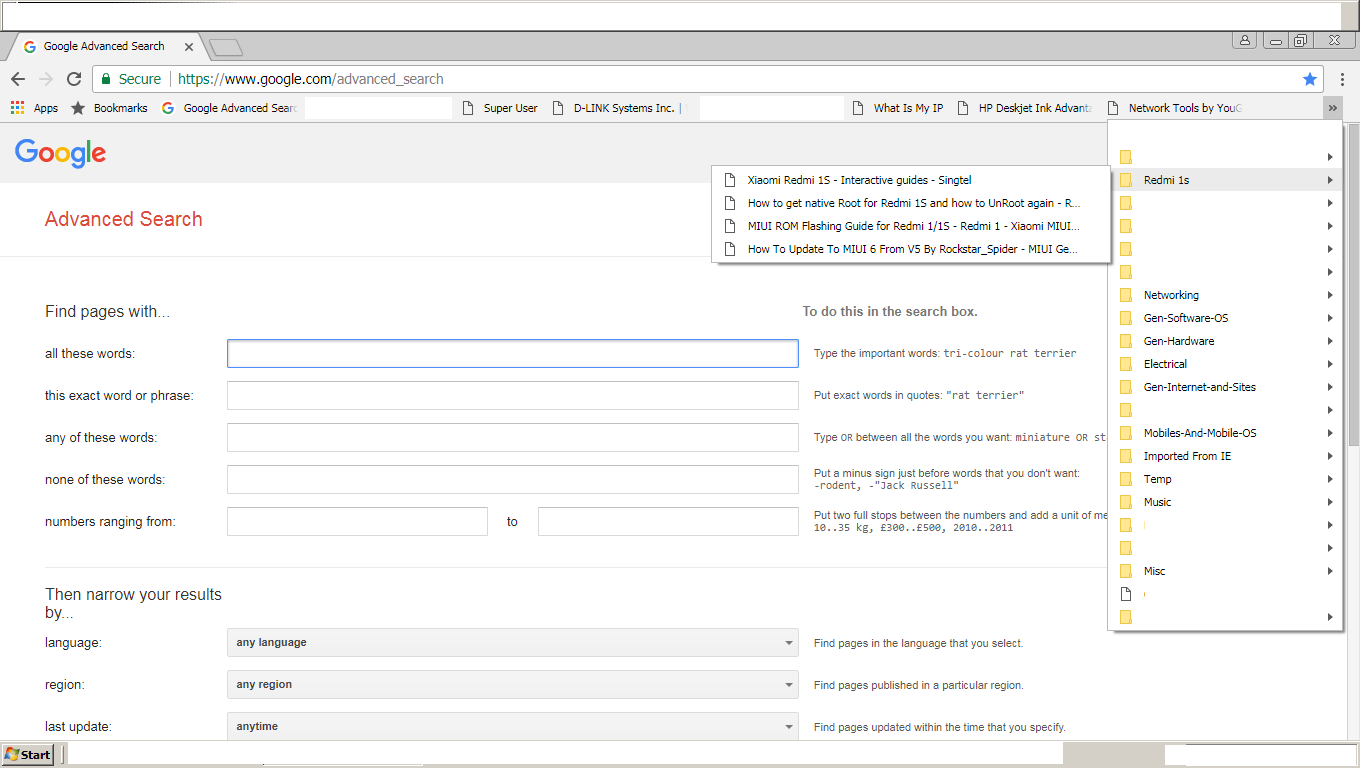Open the Chrome three-dot menu
The image size is (1360, 768).
1342,79
